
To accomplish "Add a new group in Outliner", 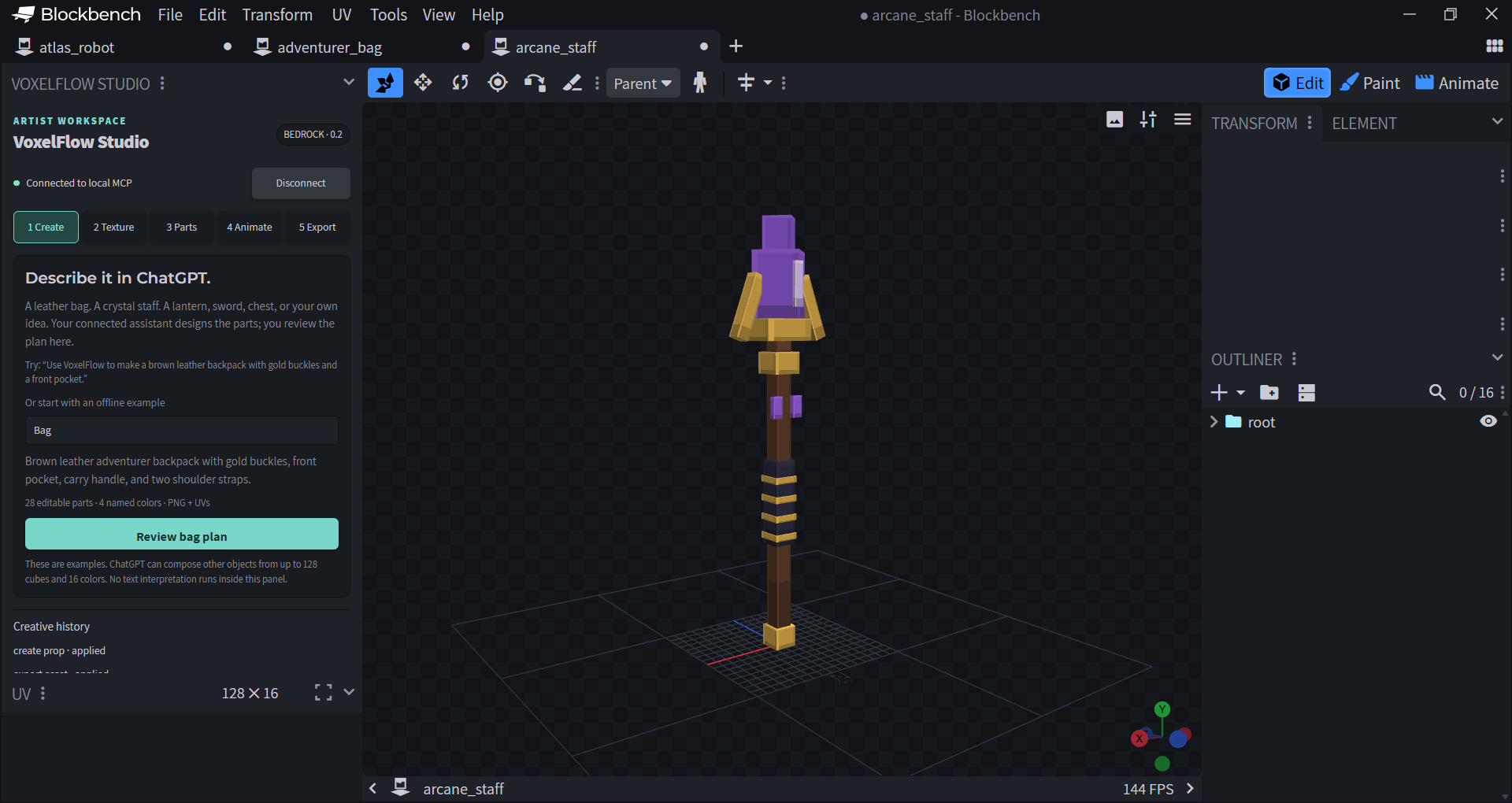I will pos(1269,393).
